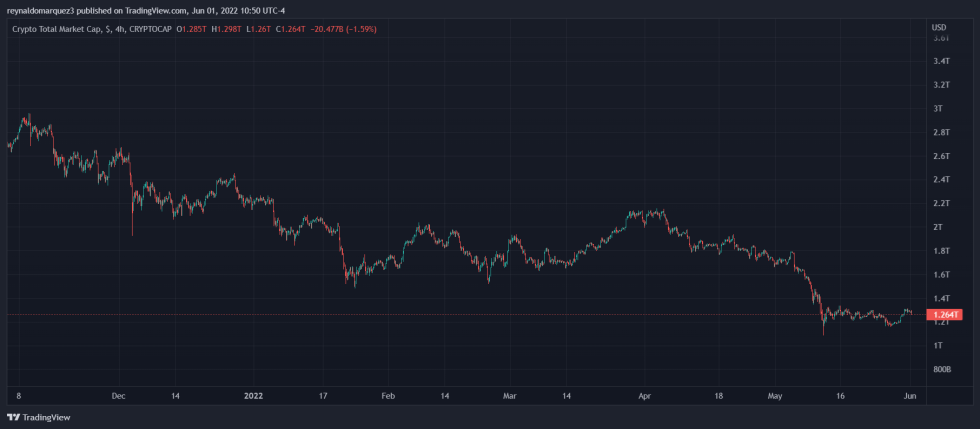Viewport: 980px width, 429px height.
Task: Click the 3.4T level on price axis
Action: click(940, 61)
